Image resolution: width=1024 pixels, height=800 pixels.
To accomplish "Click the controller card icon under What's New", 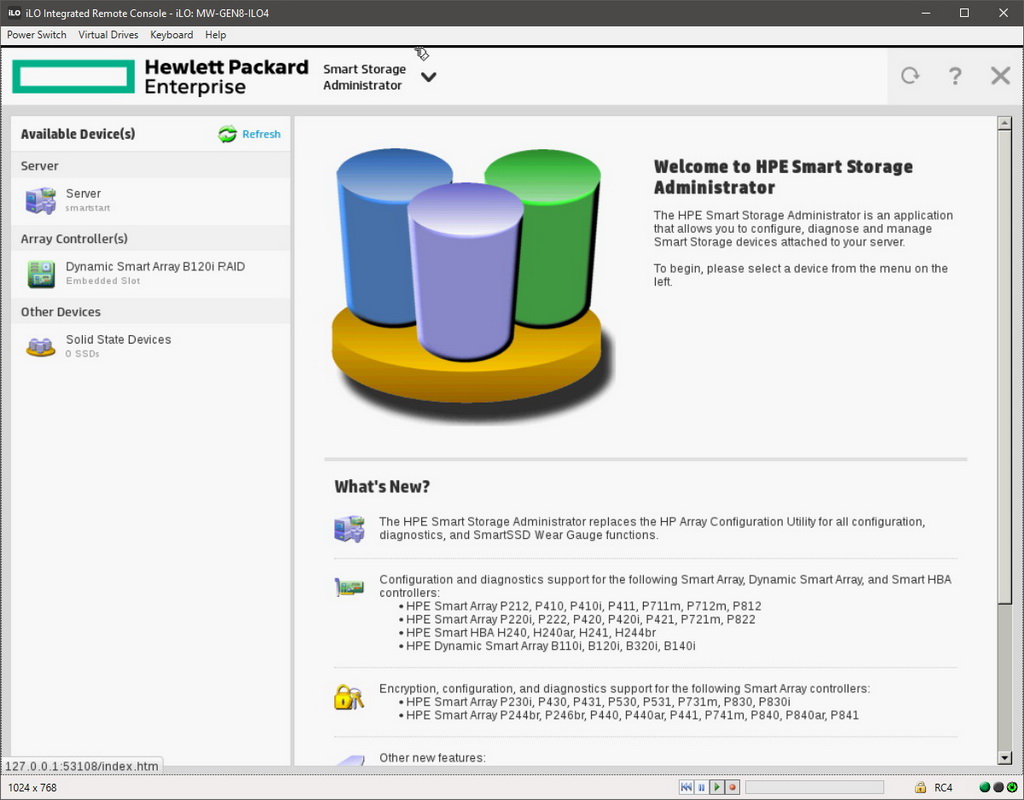I will tap(349, 586).
